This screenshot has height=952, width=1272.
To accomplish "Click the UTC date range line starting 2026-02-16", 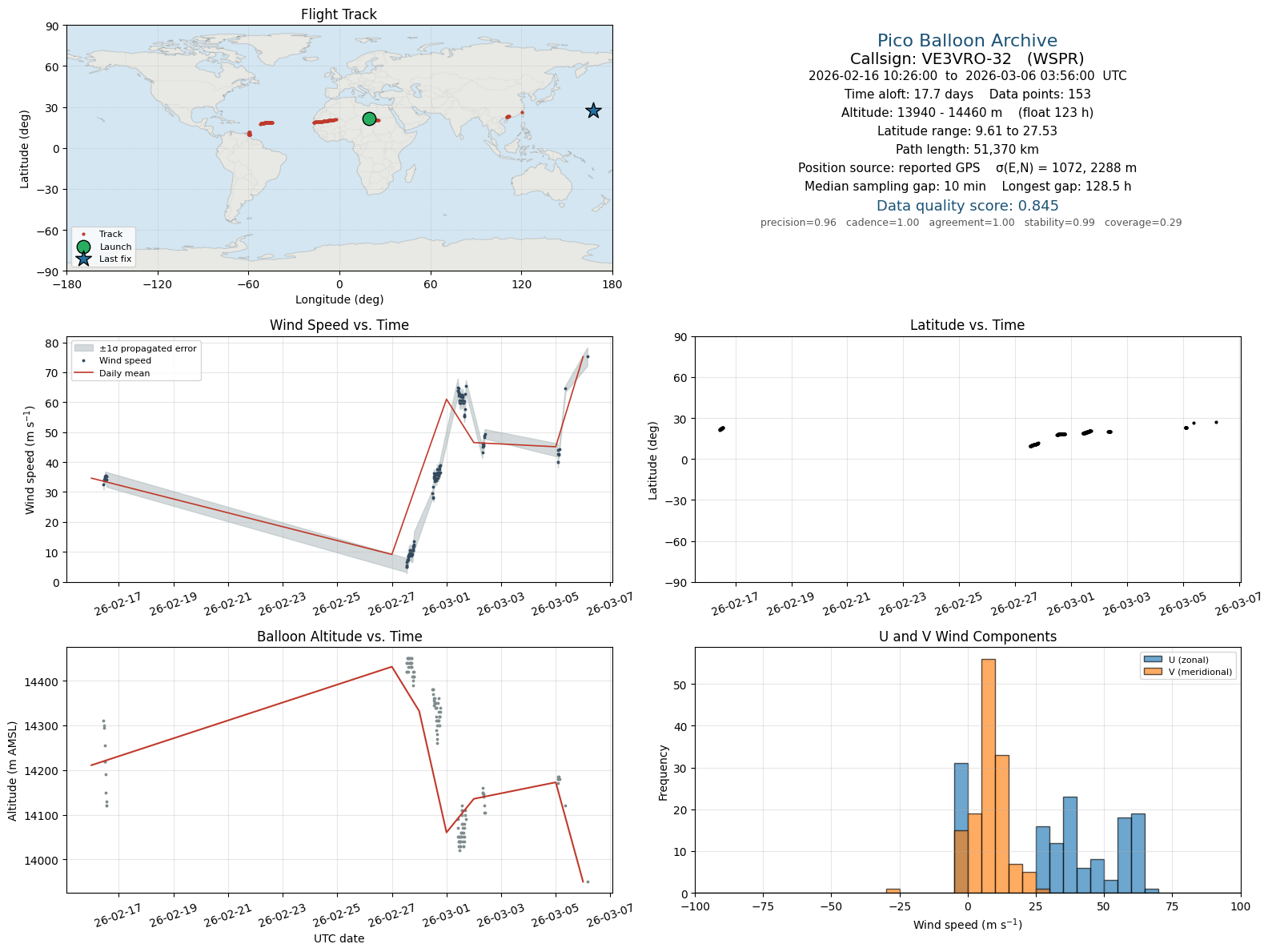I will coord(967,76).
